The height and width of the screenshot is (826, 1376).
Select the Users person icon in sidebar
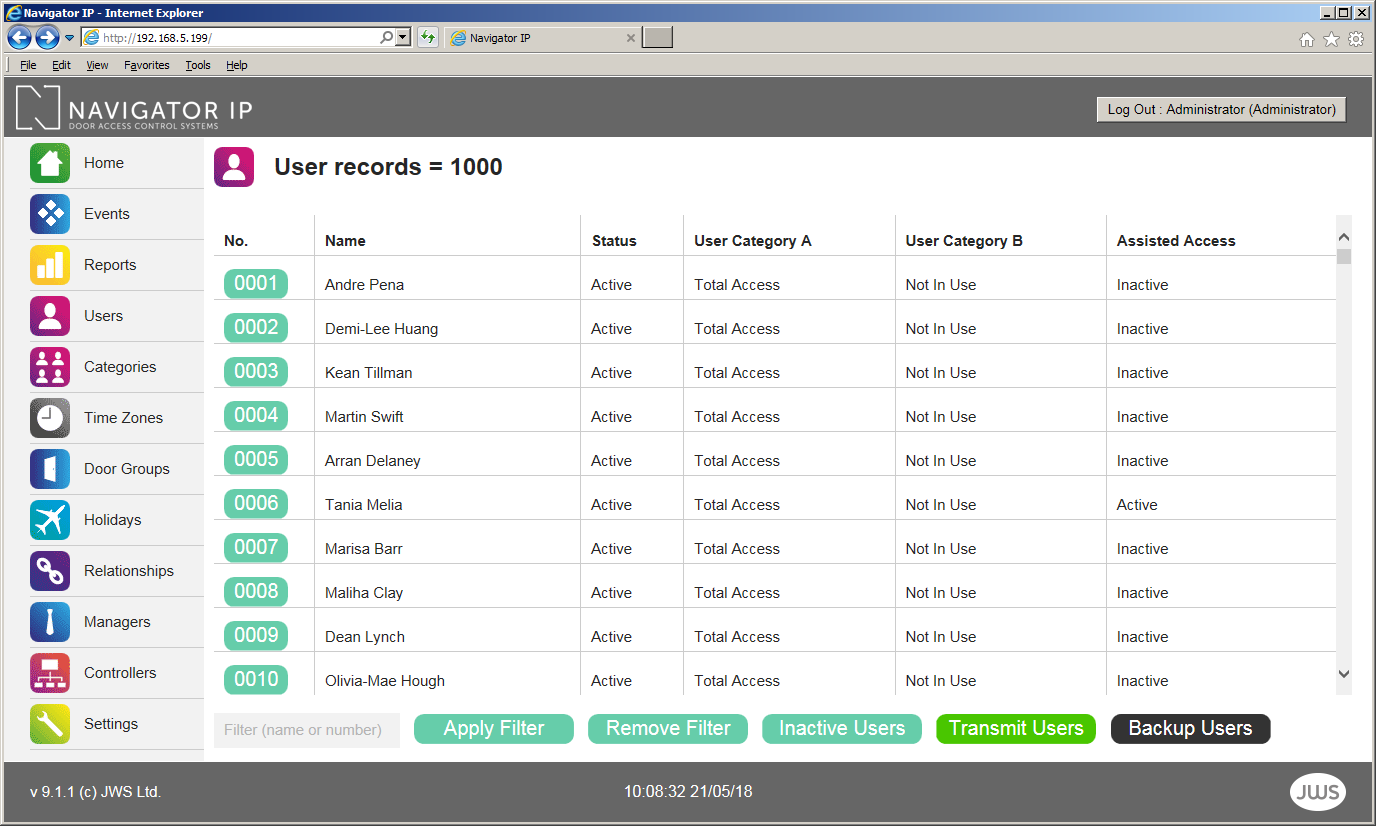click(x=50, y=316)
